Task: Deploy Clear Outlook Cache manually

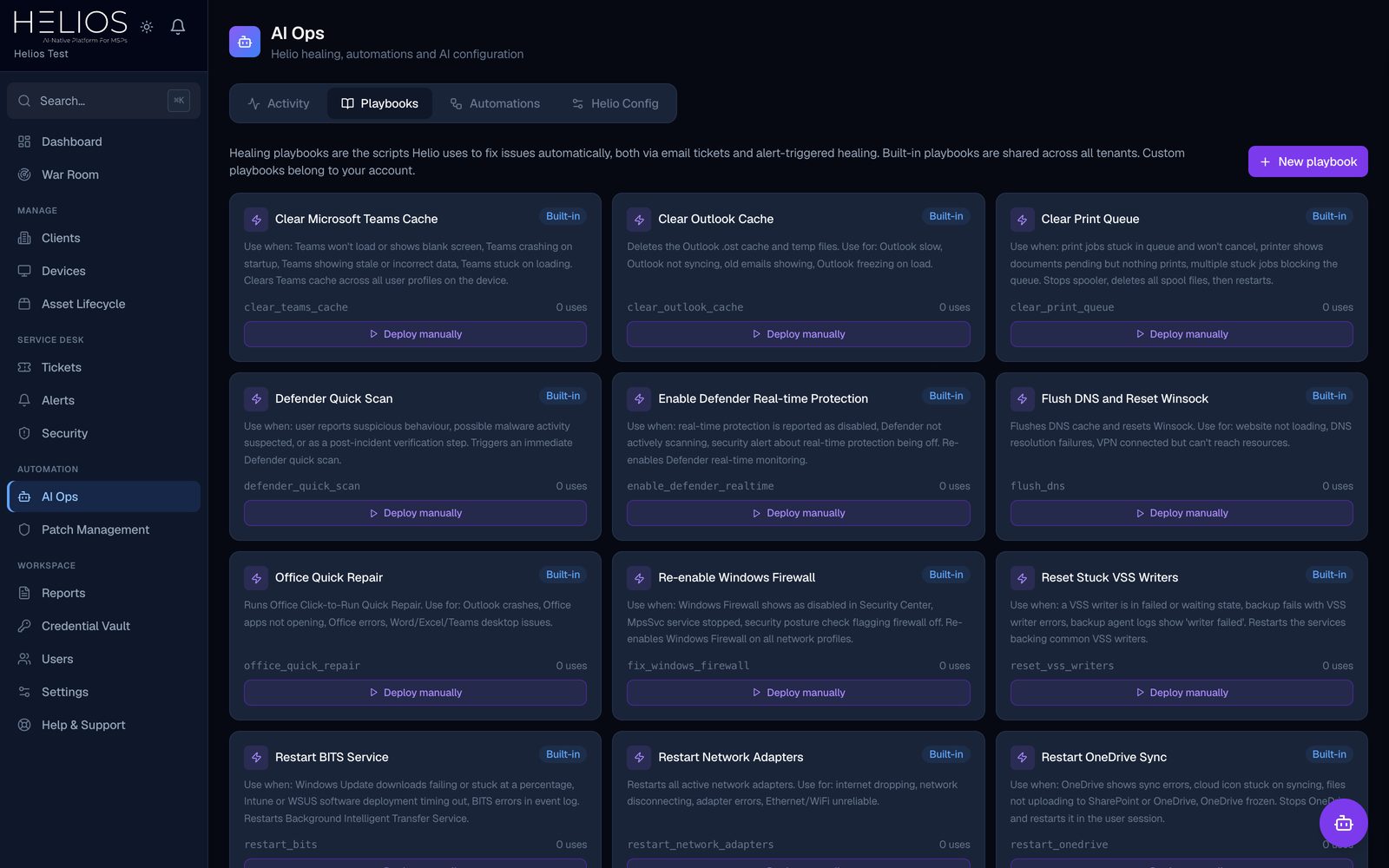Action: pos(798,334)
